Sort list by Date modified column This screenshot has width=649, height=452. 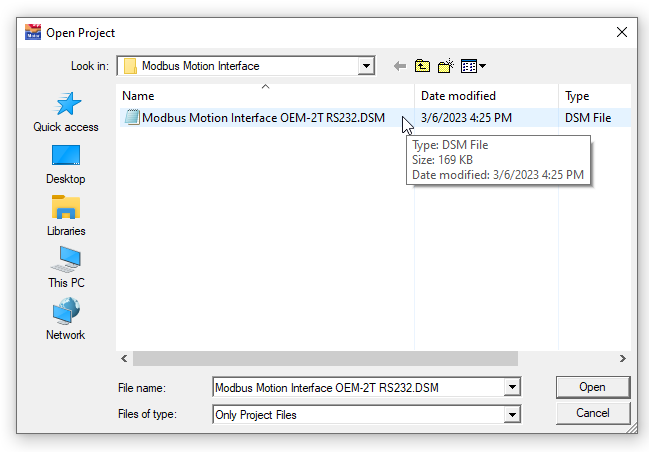pos(486,96)
